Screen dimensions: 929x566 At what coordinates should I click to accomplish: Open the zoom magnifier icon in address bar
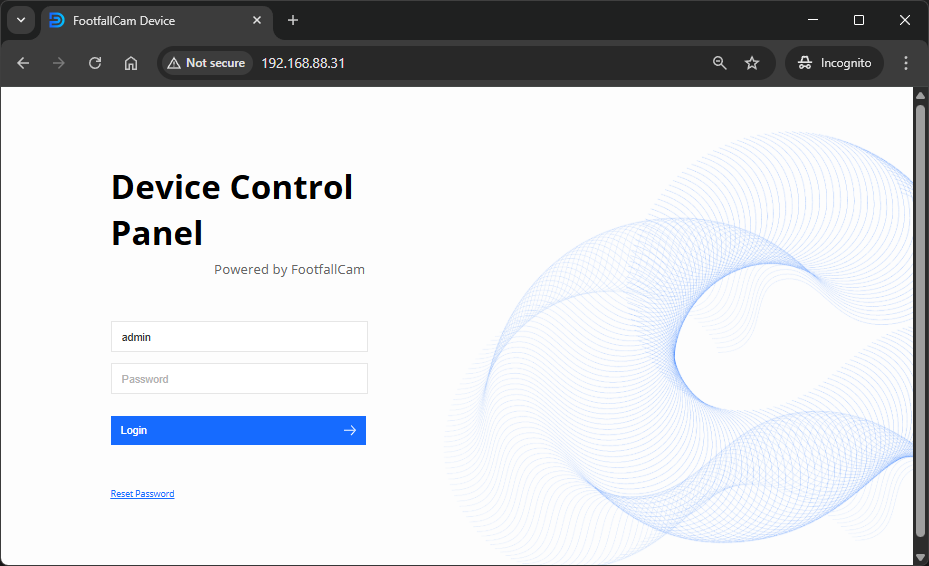[x=719, y=63]
